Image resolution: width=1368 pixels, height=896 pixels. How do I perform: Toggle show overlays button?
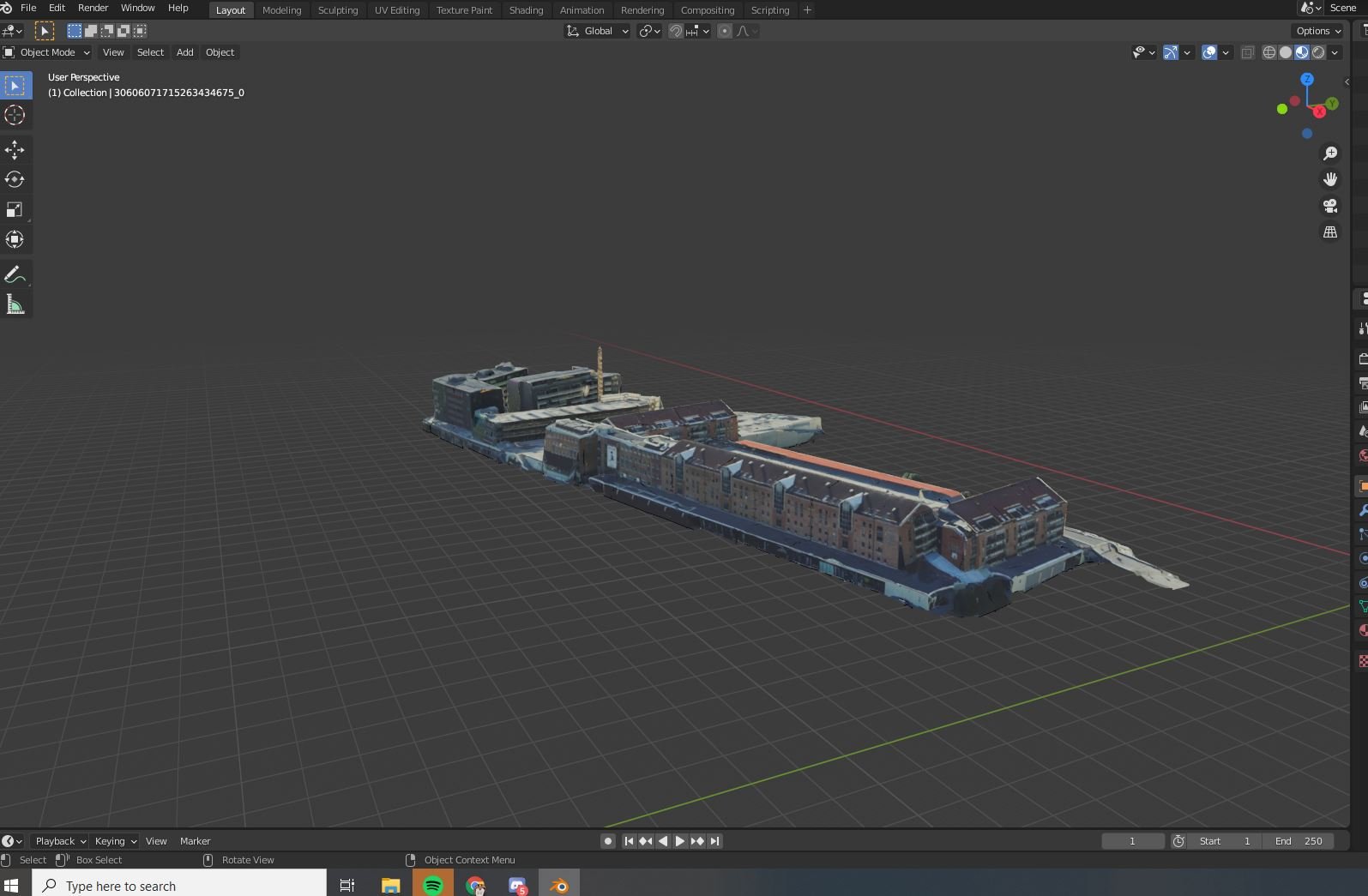tap(1209, 52)
